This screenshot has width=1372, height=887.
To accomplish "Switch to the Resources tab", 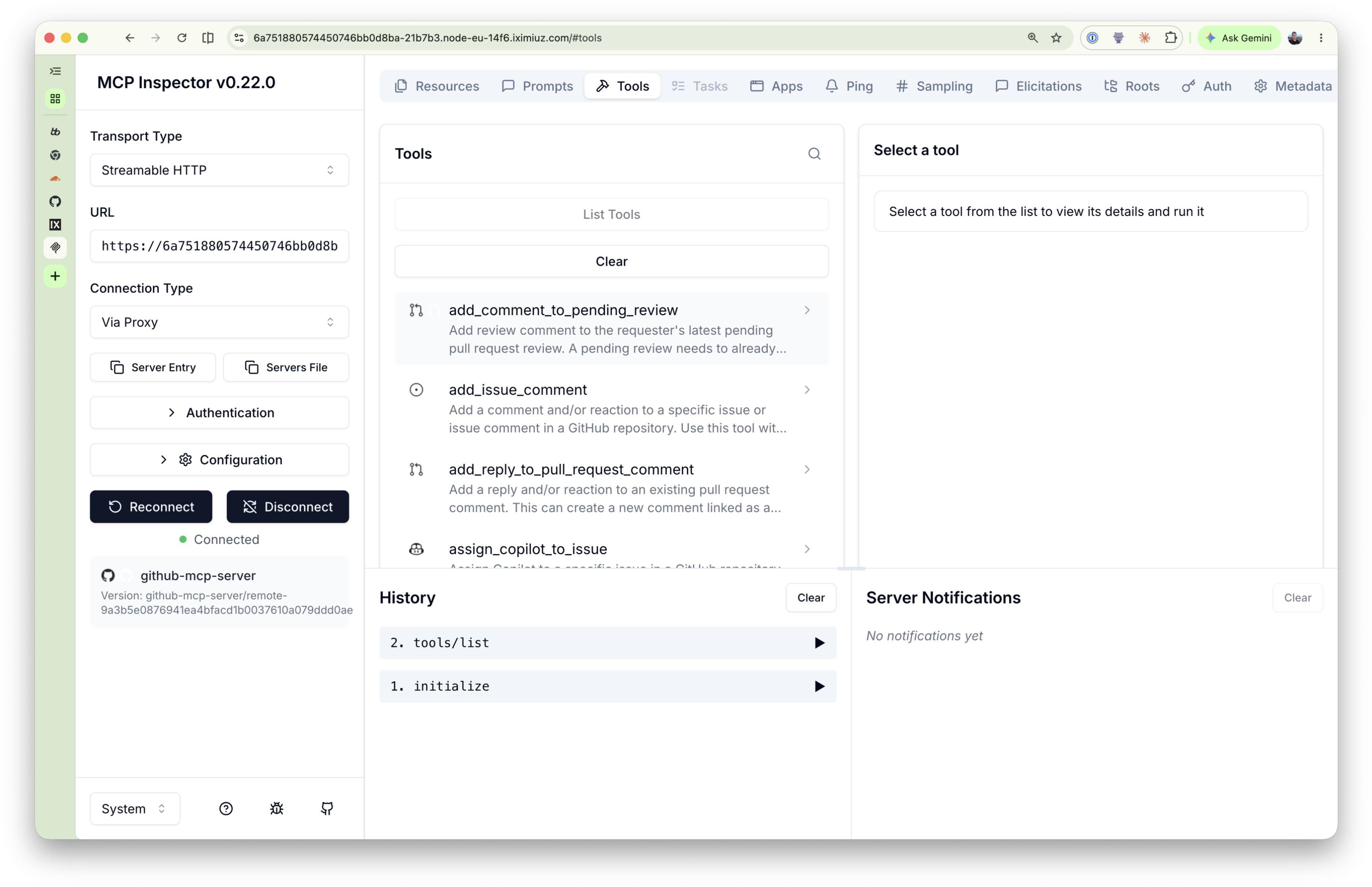I will 436,86.
